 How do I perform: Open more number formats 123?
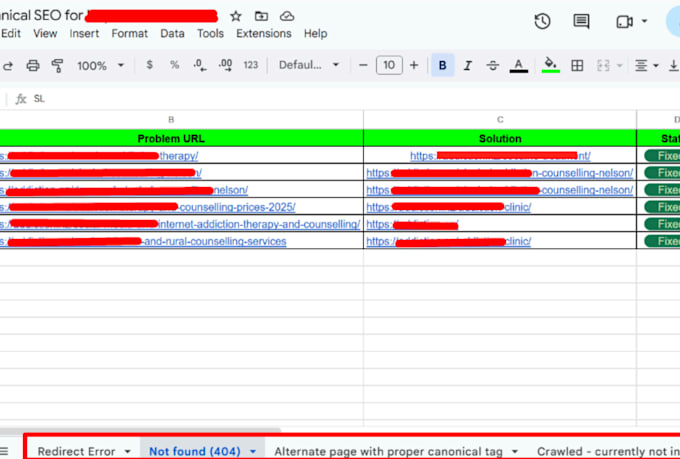pyautogui.click(x=251, y=65)
